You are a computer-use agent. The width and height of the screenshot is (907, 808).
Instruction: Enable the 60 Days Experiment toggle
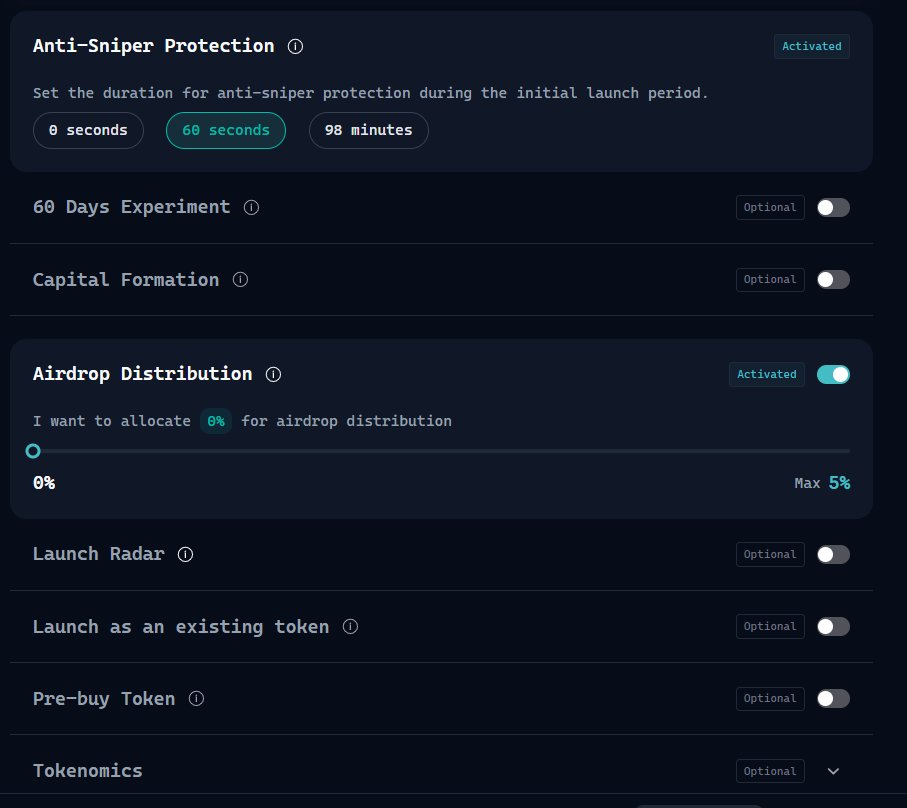pyautogui.click(x=833, y=208)
